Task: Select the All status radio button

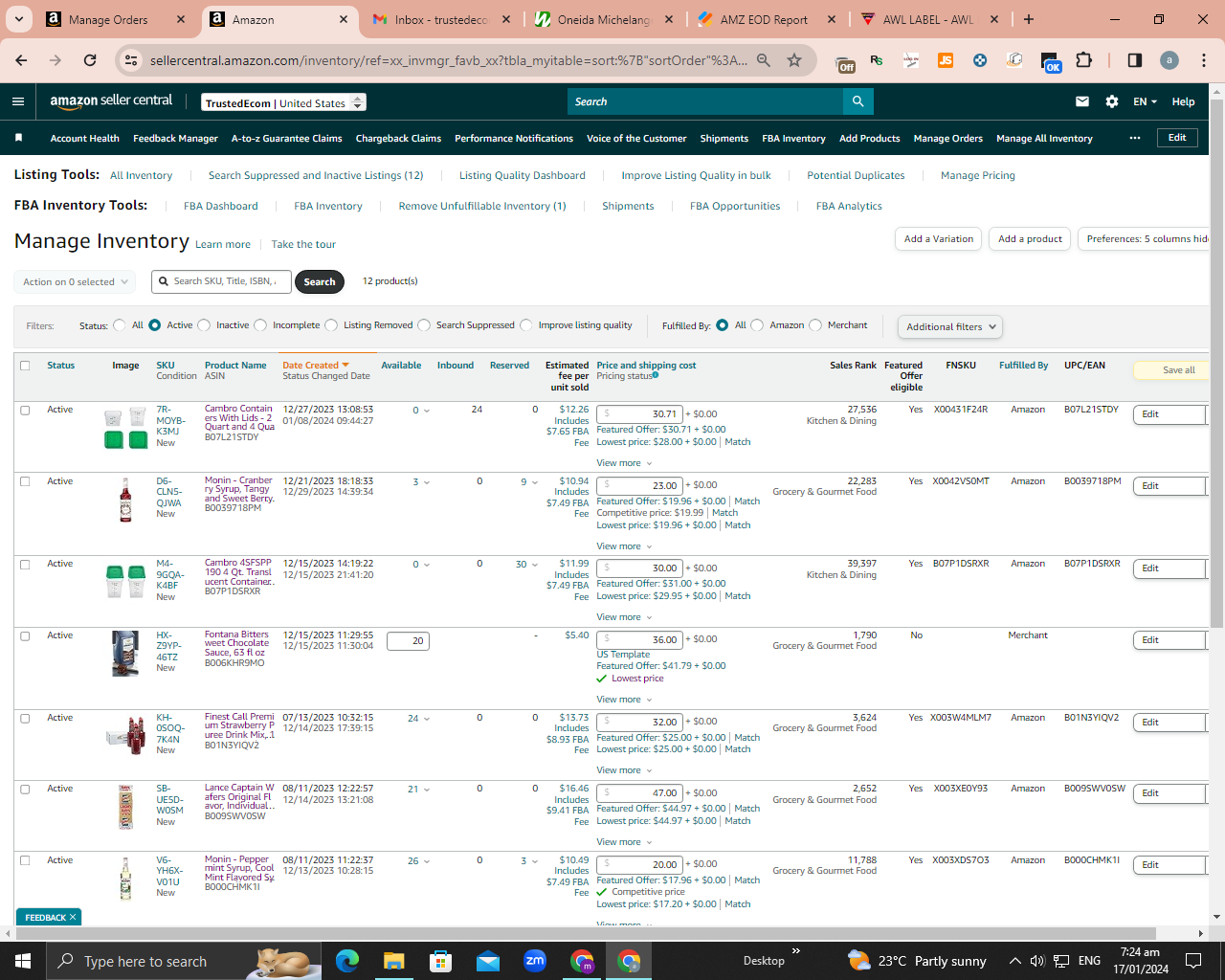Action: coord(120,325)
